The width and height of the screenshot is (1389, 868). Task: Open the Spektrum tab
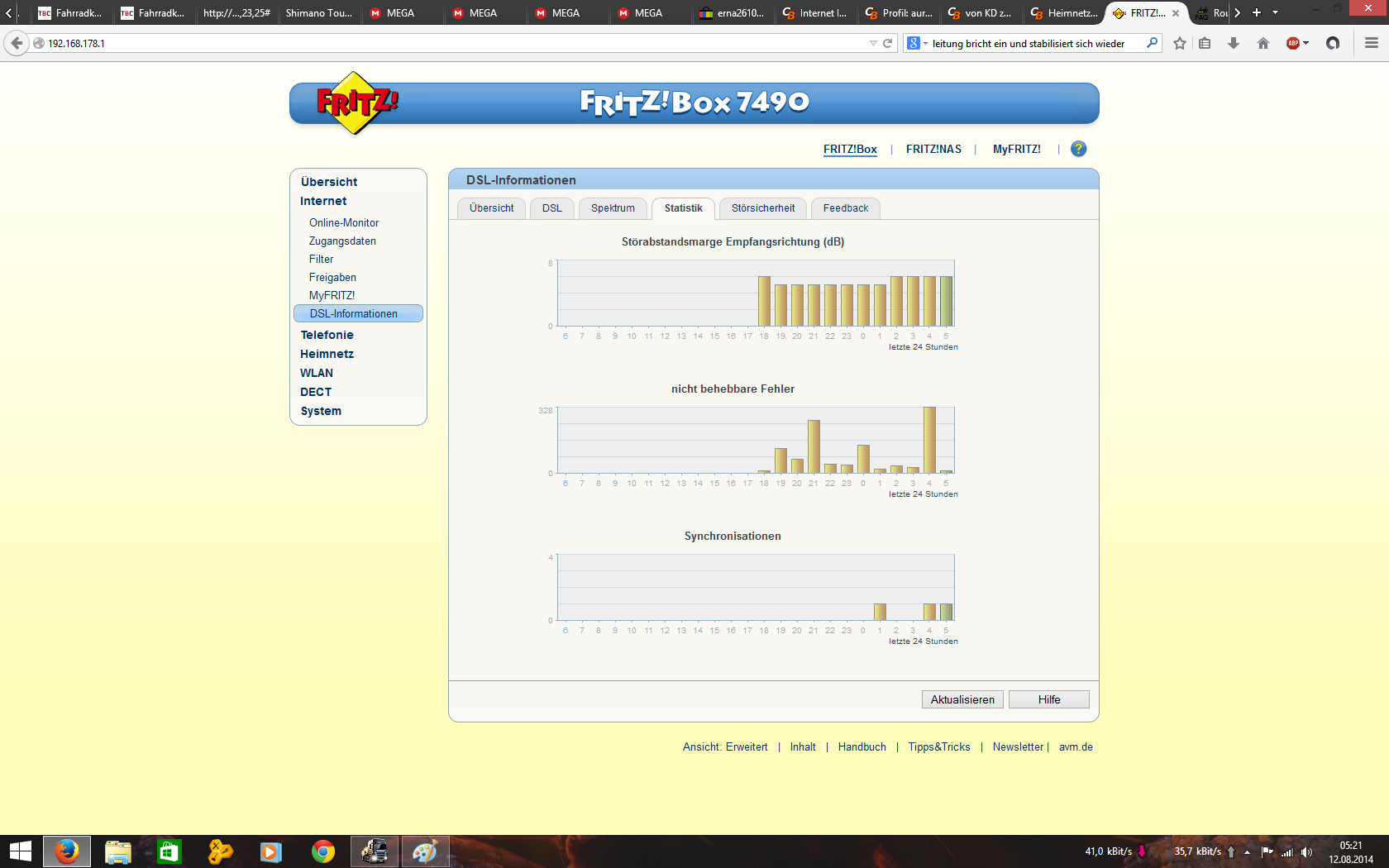pos(613,208)
